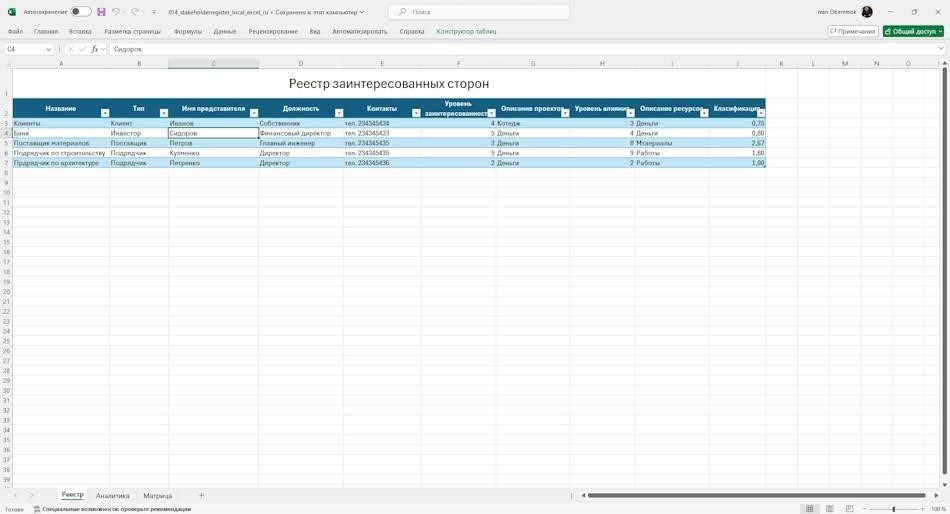
Task: Open the user account avatar
Action: click(x=867, y=12)
